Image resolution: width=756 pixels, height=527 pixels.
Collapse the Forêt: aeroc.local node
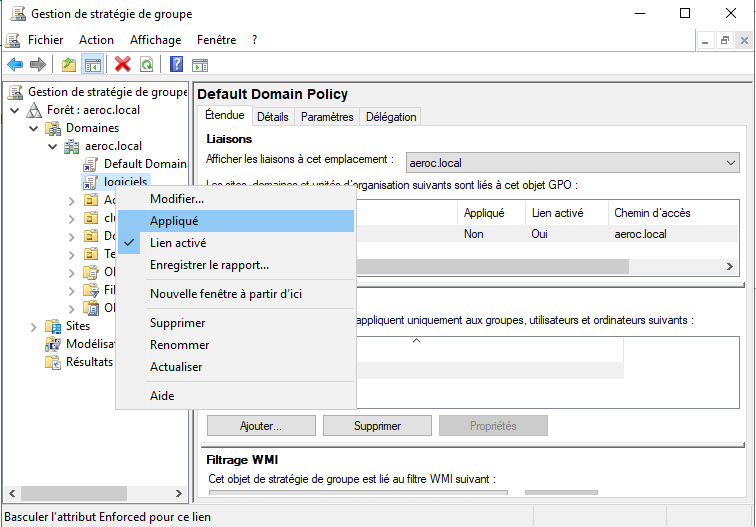point(14,110)
